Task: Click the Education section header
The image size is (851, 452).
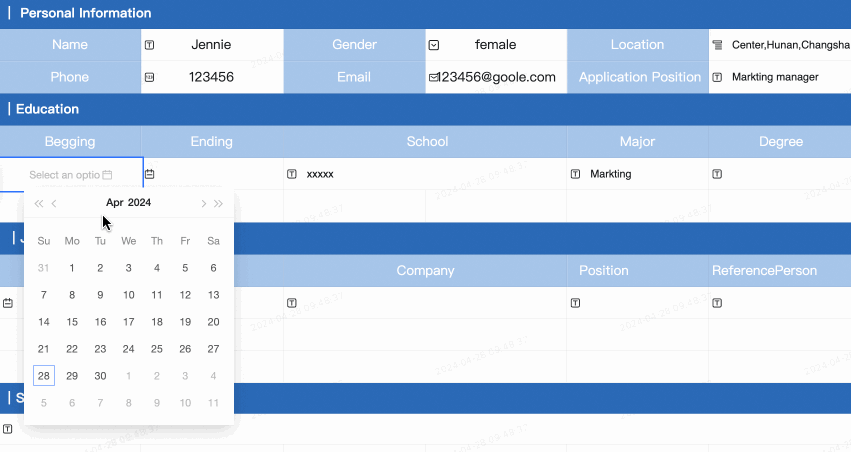Action: pyautogui.click(x=47, y=109)
